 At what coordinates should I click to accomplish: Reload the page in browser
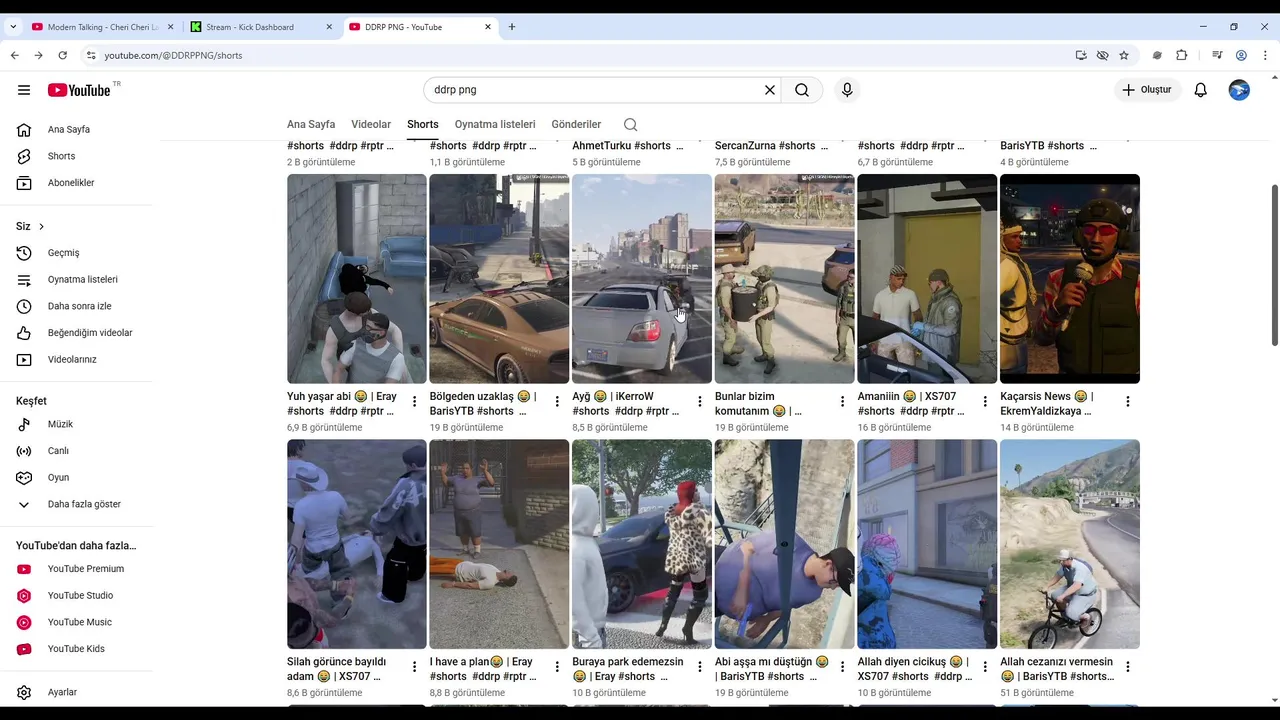(x=62, y=55)
